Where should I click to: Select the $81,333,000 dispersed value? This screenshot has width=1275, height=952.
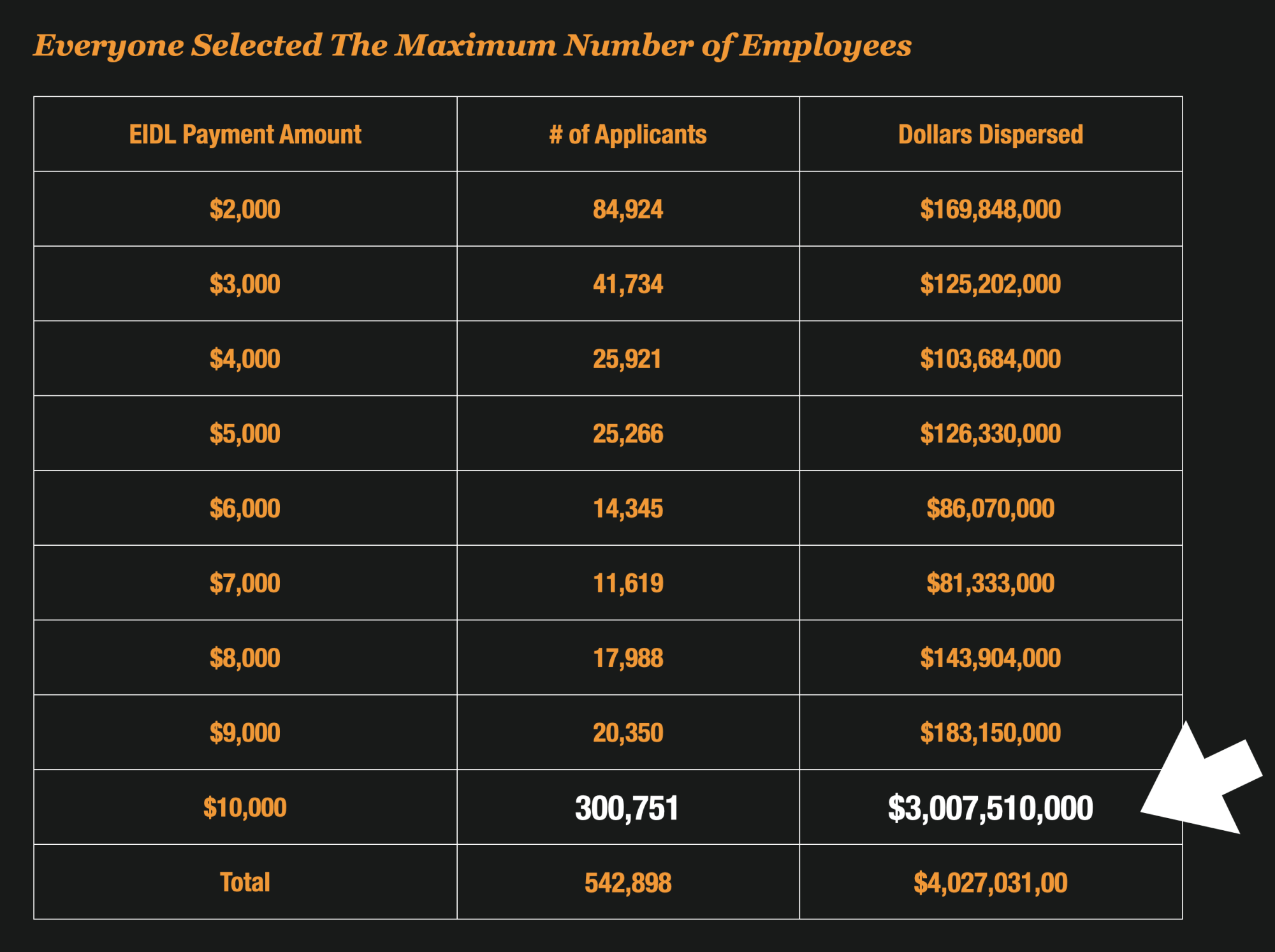(990, 583)
